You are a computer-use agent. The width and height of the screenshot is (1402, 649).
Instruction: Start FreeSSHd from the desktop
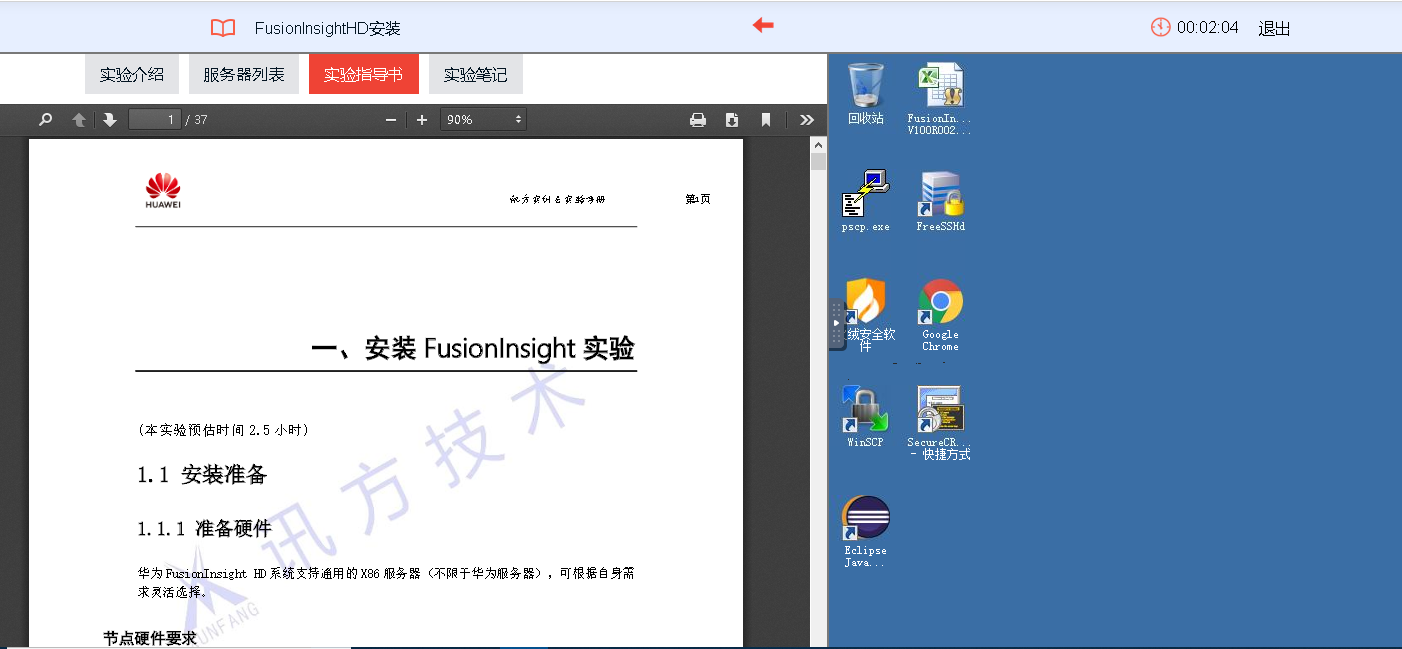pyautogui.click(x=939, y=195)
